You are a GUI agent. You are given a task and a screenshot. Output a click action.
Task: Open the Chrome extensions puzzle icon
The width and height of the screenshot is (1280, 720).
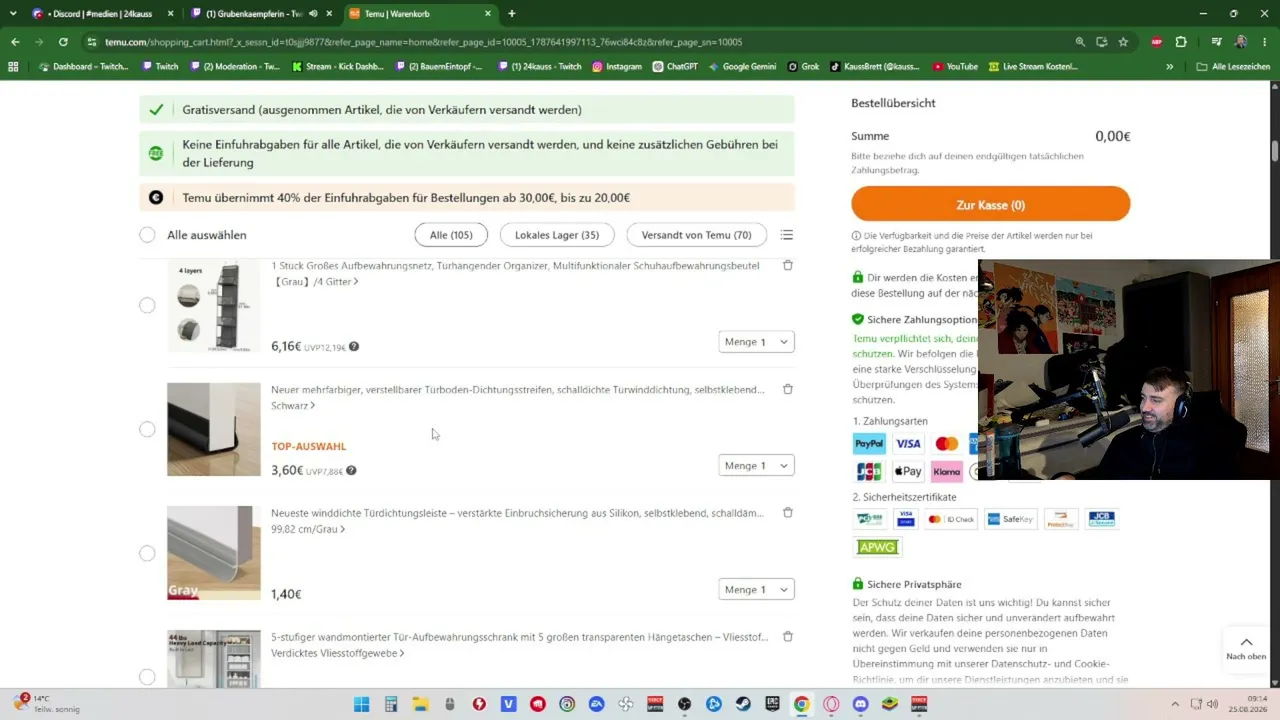[x=1181, y=42]
